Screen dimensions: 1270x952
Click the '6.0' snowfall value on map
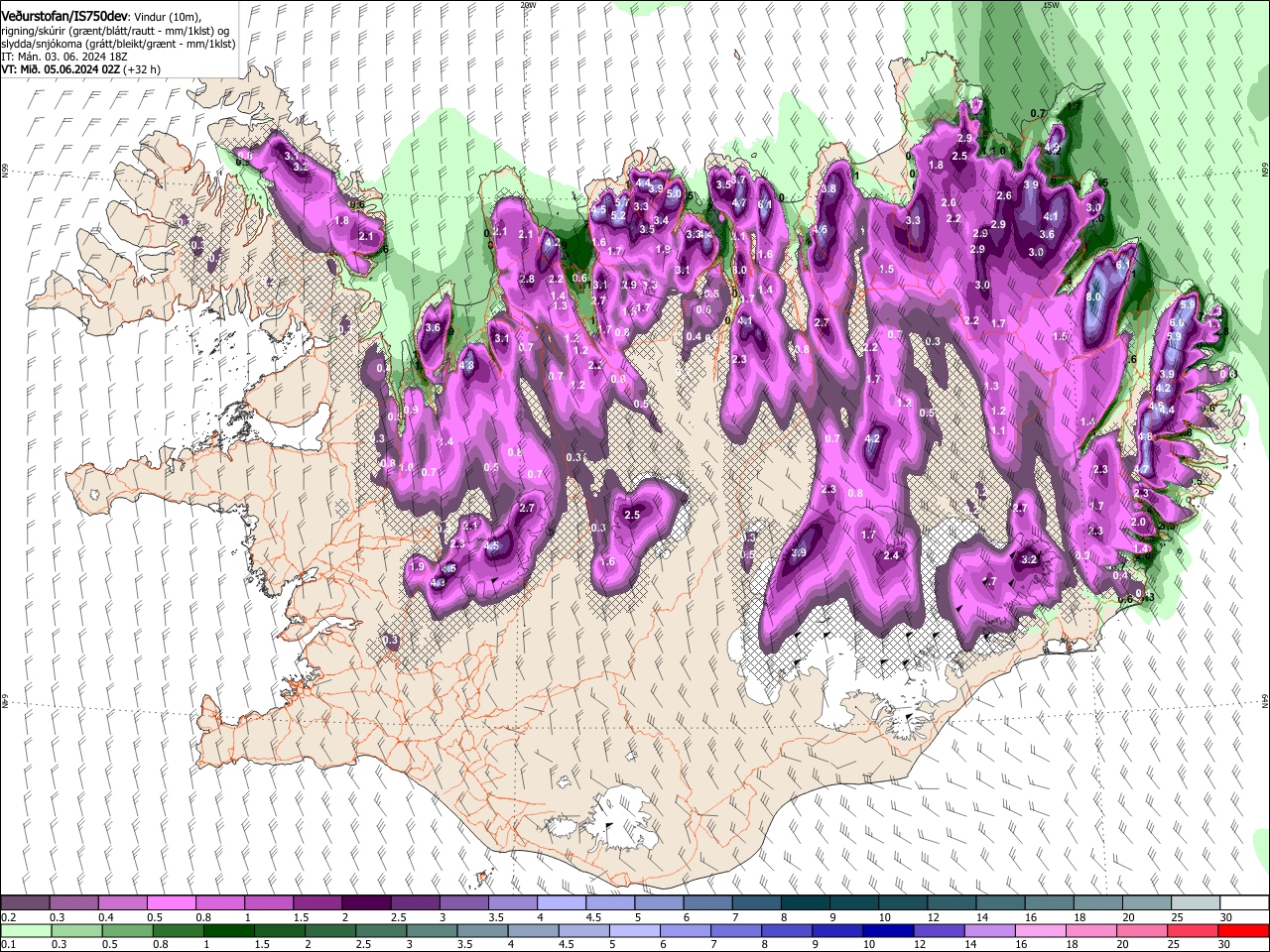click(1177, 322)
